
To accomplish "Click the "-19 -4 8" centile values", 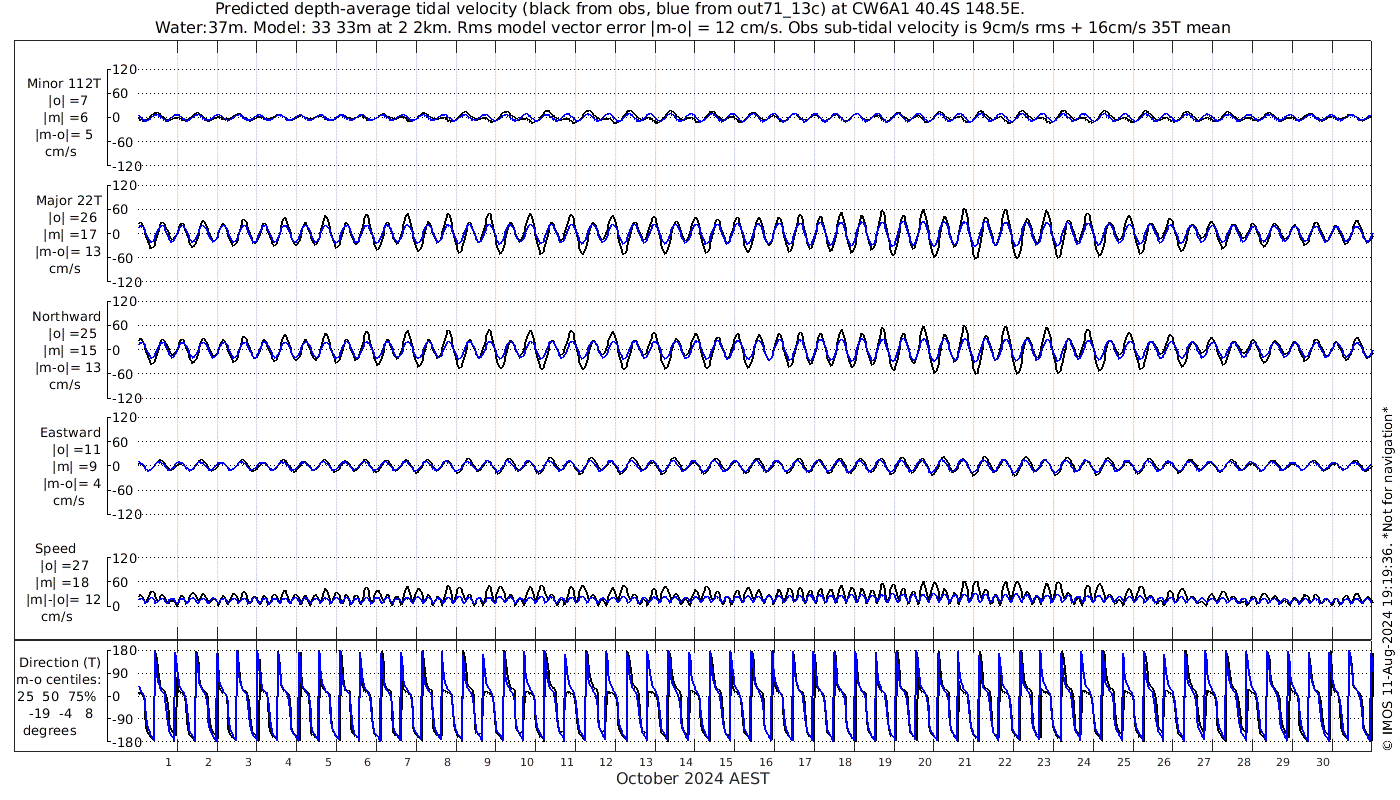I will (x=59, y=713).
